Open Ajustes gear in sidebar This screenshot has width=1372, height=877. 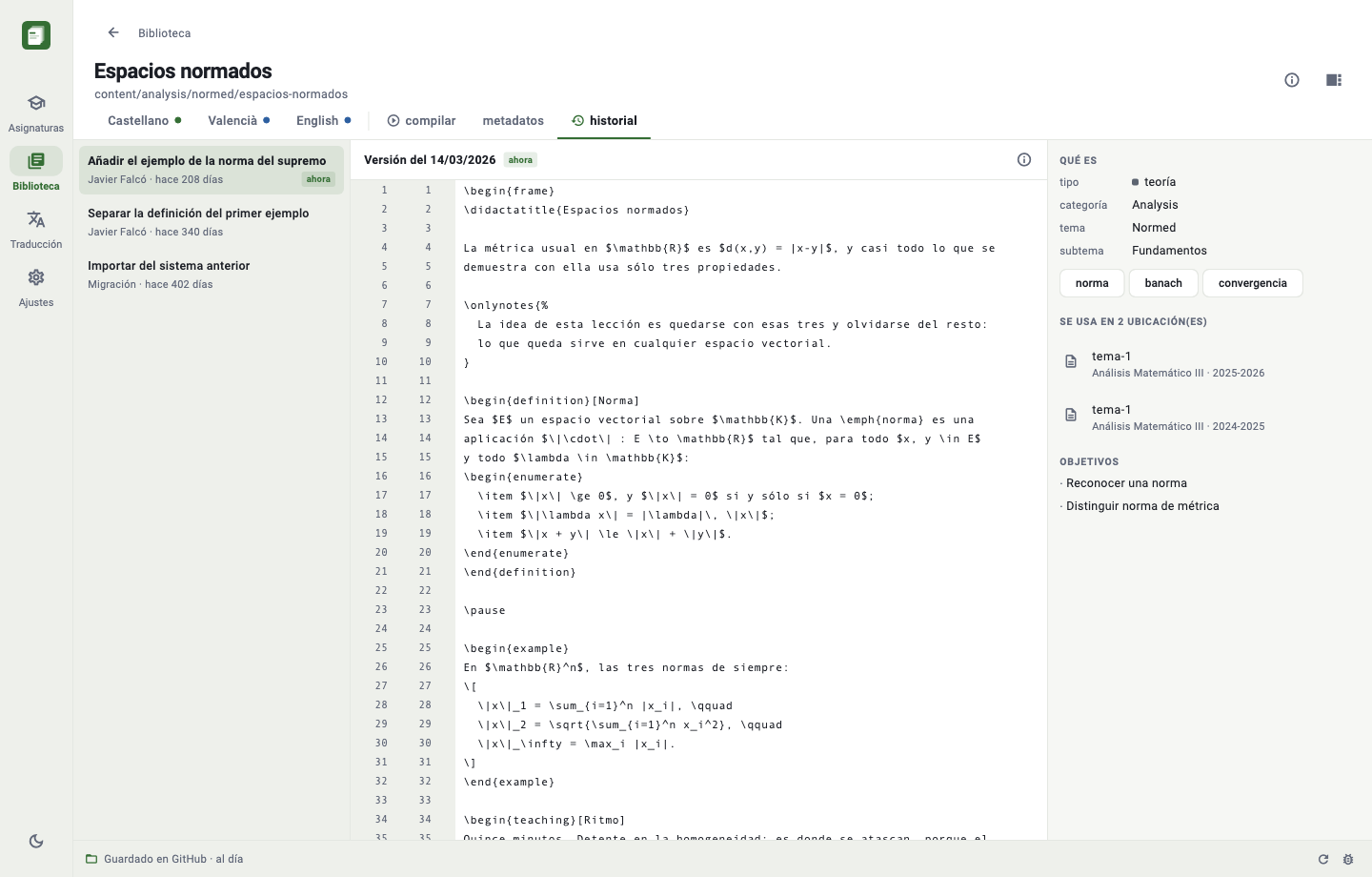tap(36, 287)
